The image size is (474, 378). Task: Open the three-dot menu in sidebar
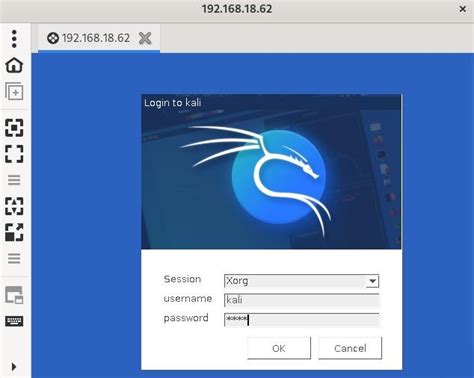tap(14, 39)
